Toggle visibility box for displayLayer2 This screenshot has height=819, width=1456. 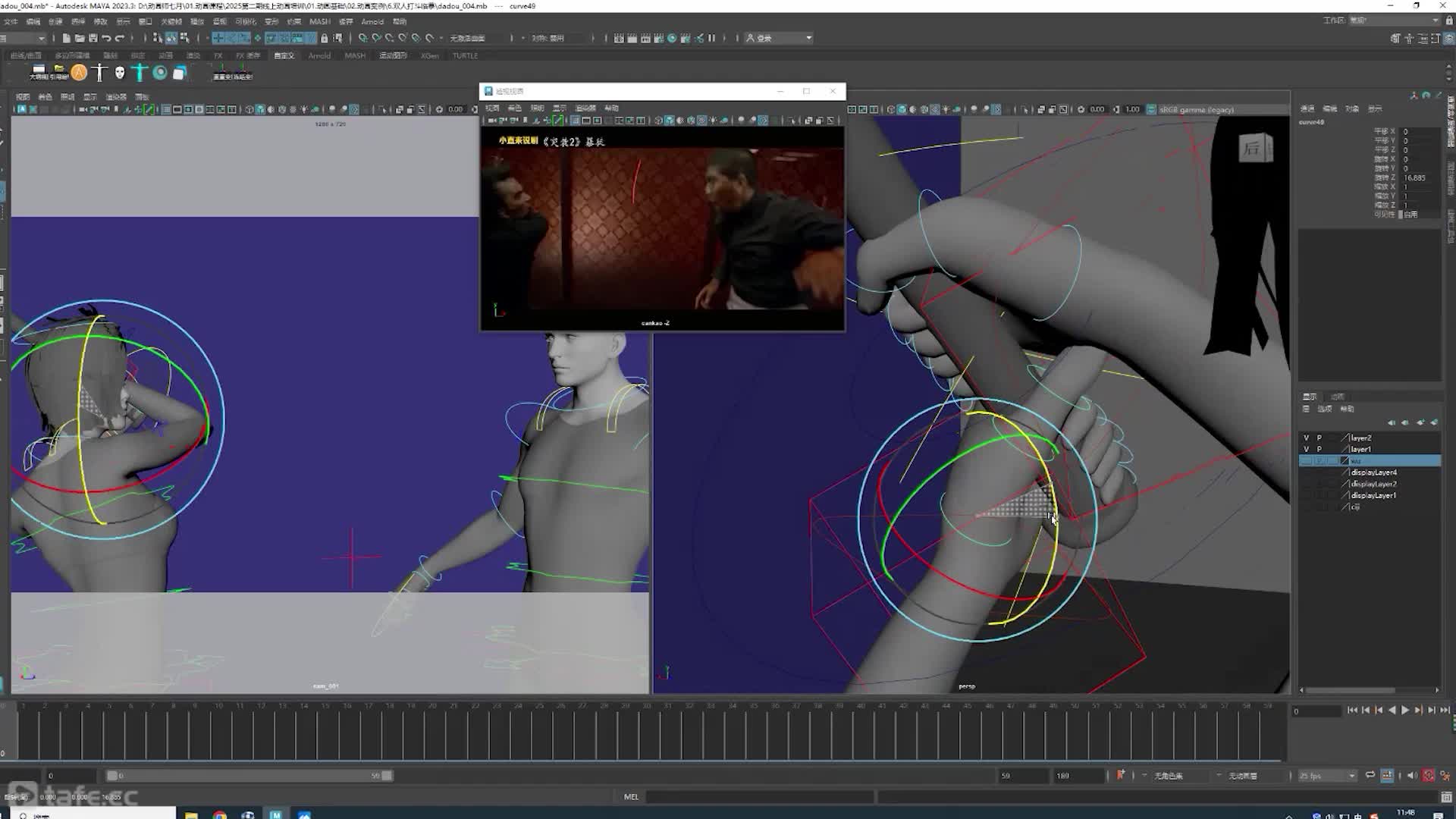tap(1306, 484)
